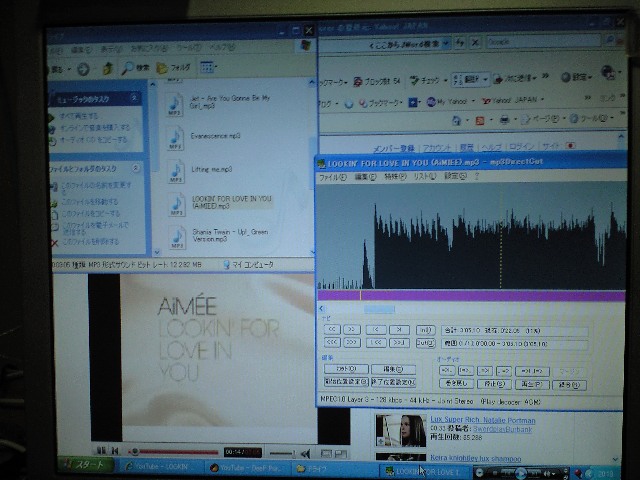This screenshot has height=480, width=640.
Task: Click the チェック spell-check toolbar icon
Action: click(414, 80)
